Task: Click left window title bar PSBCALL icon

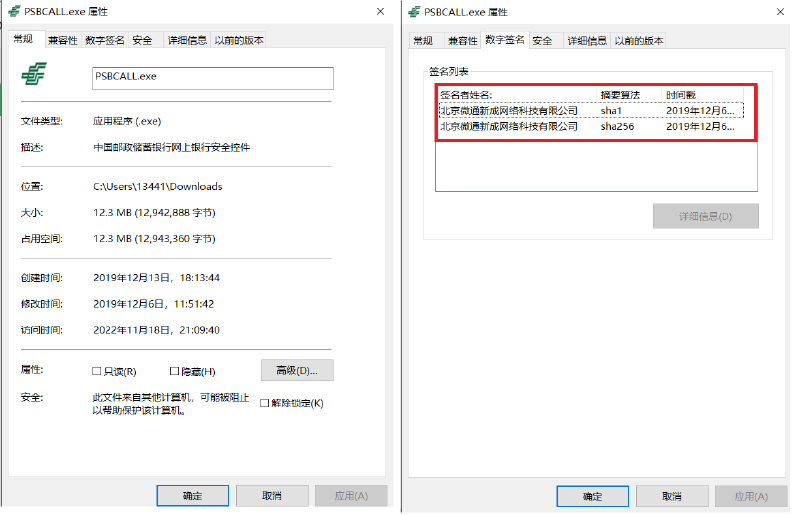Action: pyautogui.click(x=14, y=11)
